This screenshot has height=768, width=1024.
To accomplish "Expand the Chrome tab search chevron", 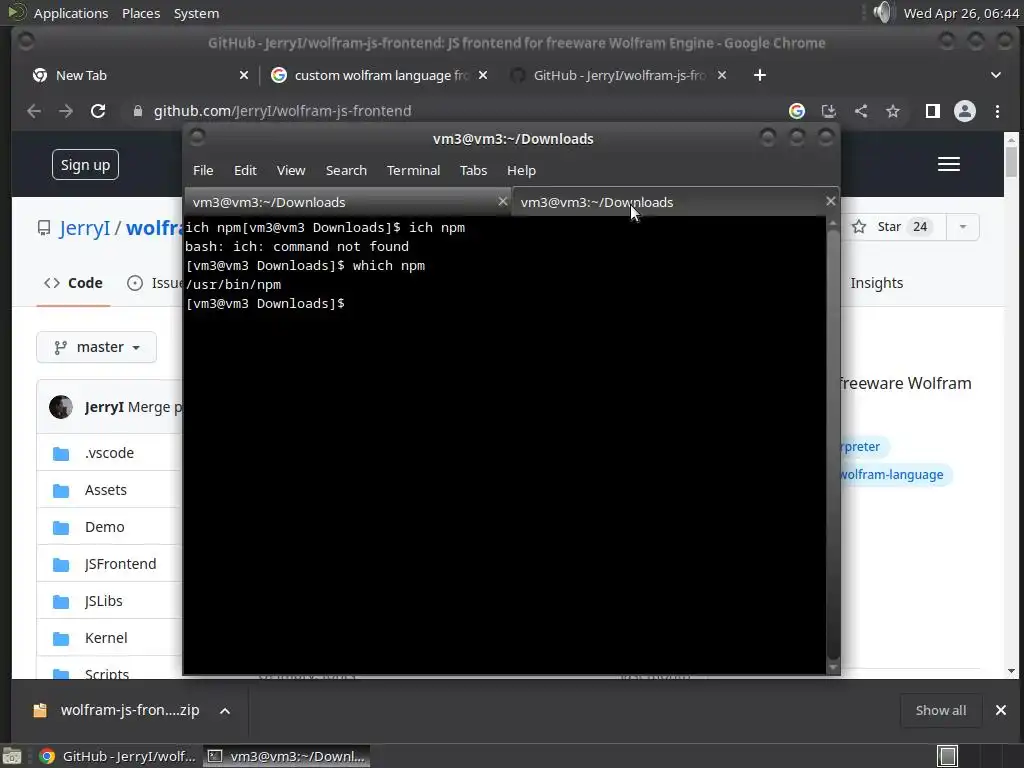I will (x=996, y=75).
